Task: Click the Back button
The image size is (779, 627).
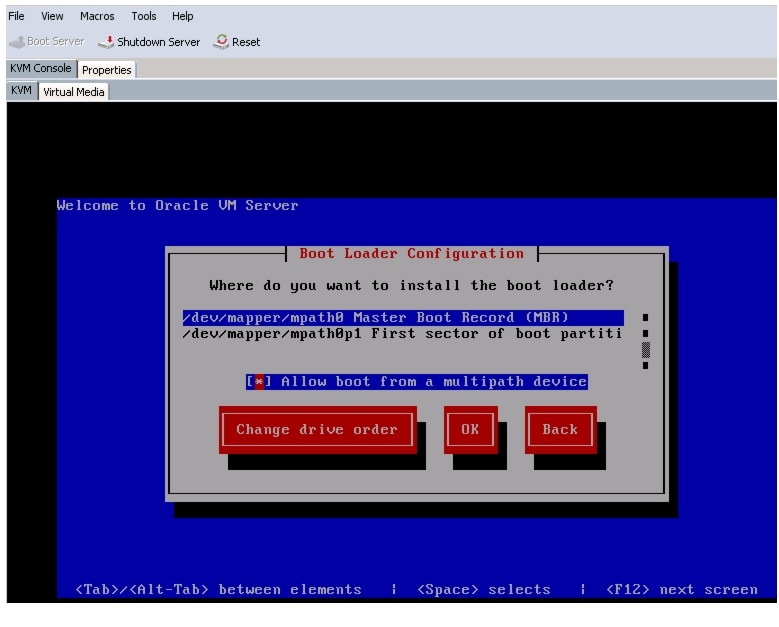Action: 560,430
